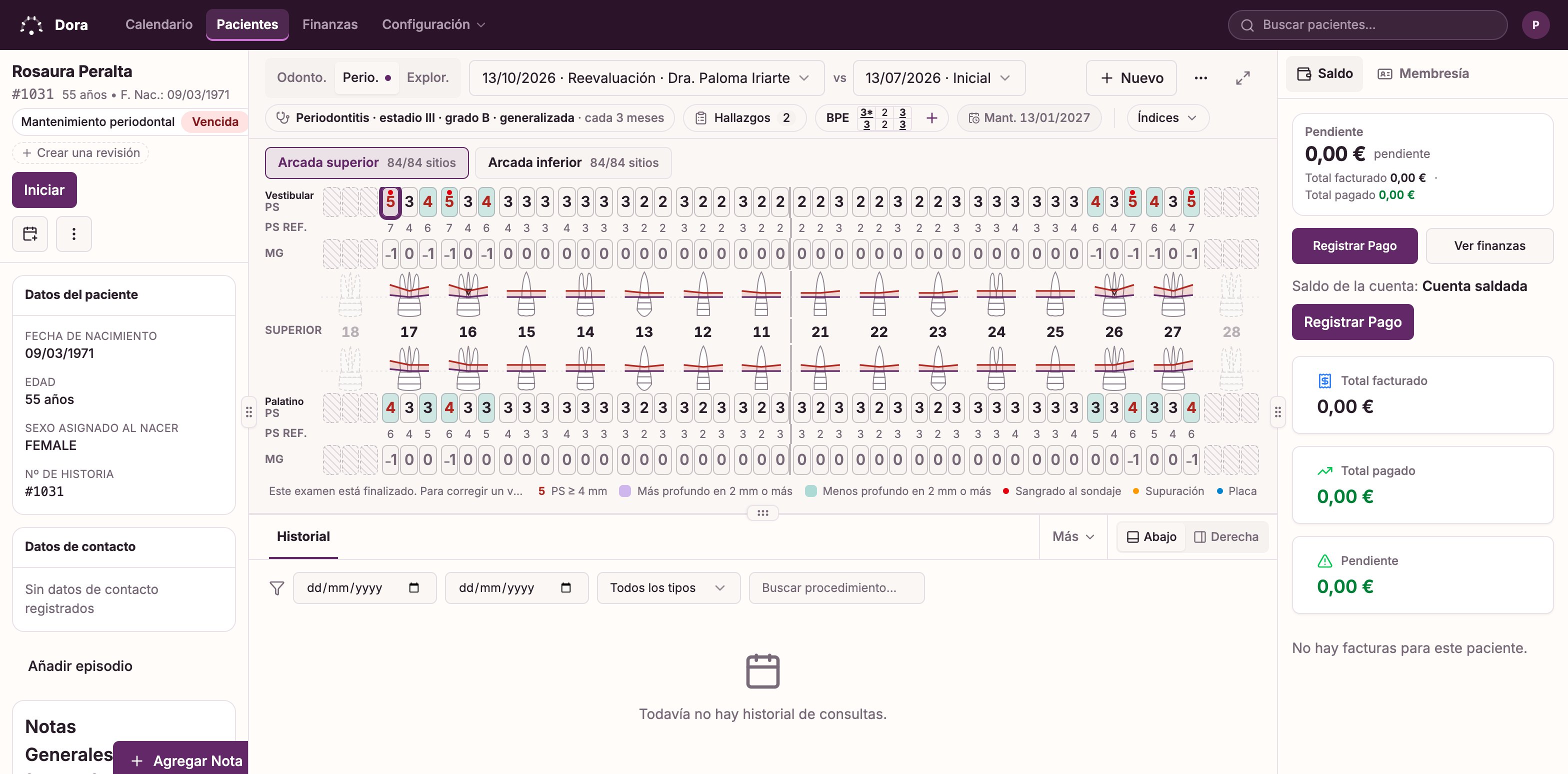Go to the Calendario tab
The width and height of the screenshot is (1568, 774).
tap(159, 25)
